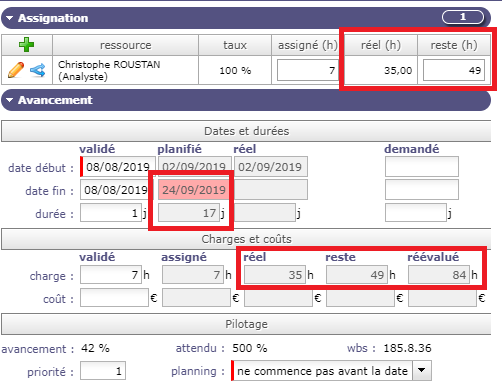Click the Assignation count badge showing 1

[463, 17]
